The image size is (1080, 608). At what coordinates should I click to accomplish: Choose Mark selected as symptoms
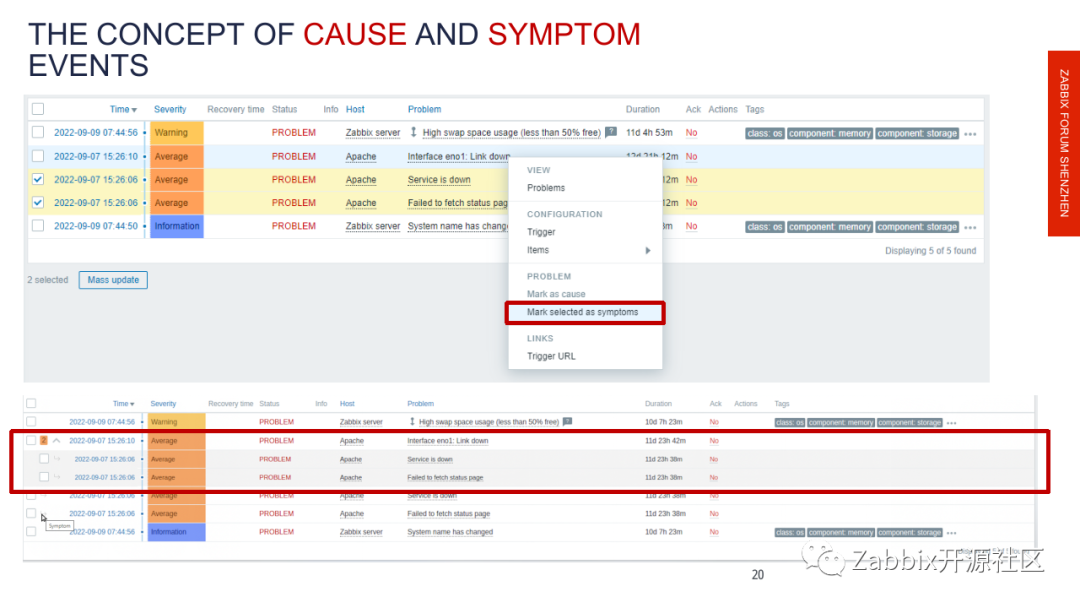[585, 313]
